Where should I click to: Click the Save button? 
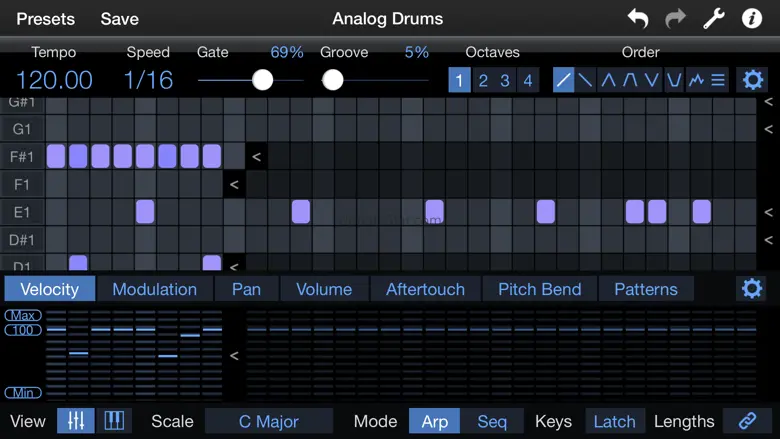tap(119, 19)
